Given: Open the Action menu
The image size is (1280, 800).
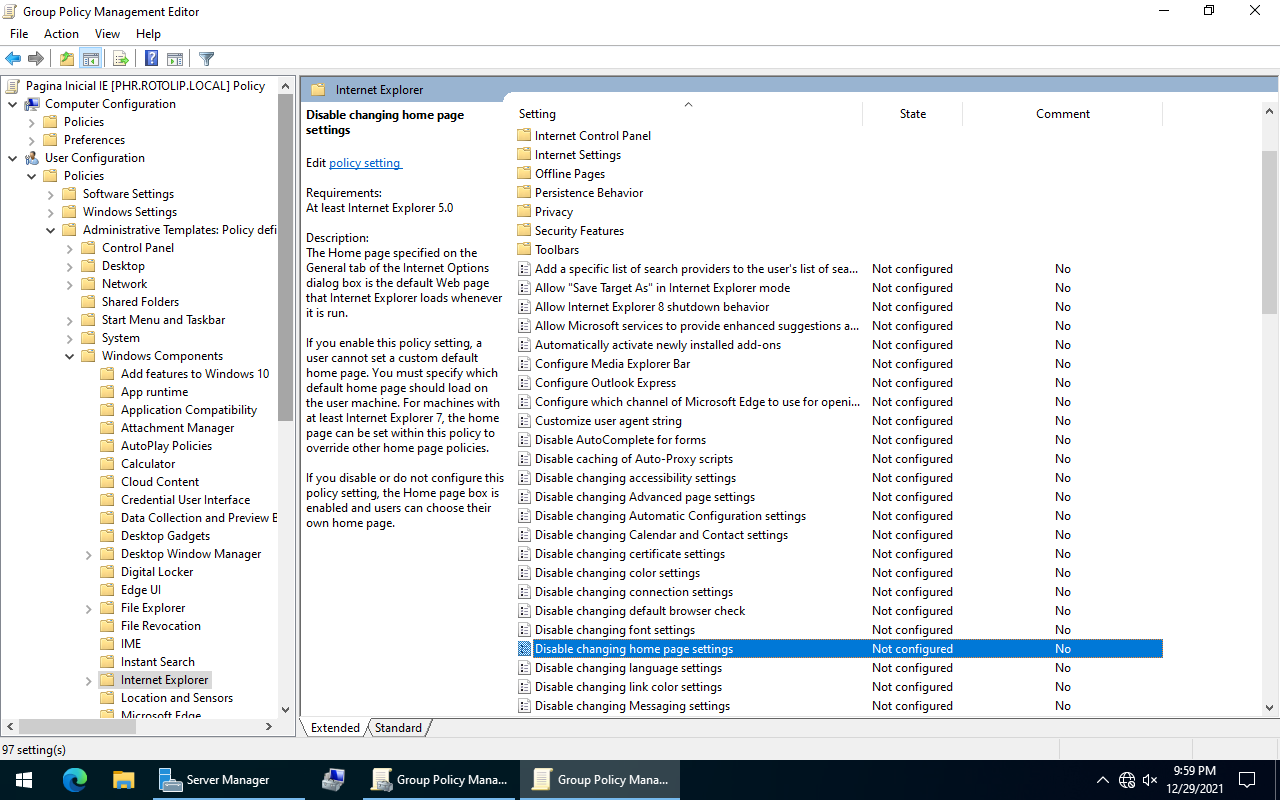Looking at the screenshot, I should click(x=61, y=34).
